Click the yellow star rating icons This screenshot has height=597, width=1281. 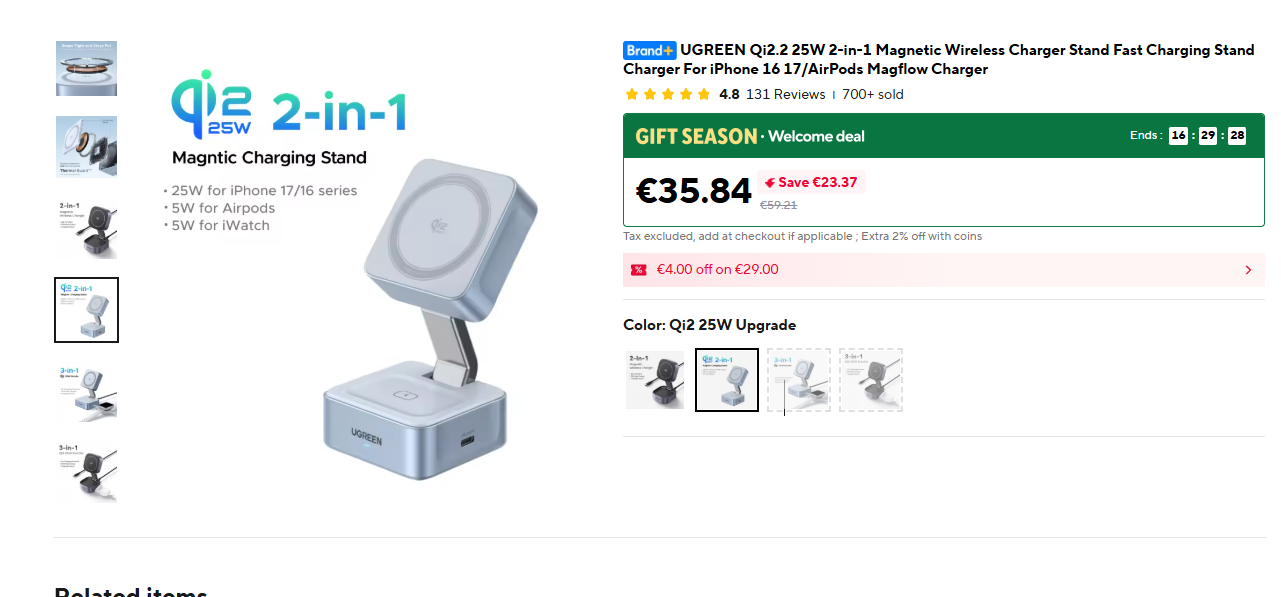point(667,95)
